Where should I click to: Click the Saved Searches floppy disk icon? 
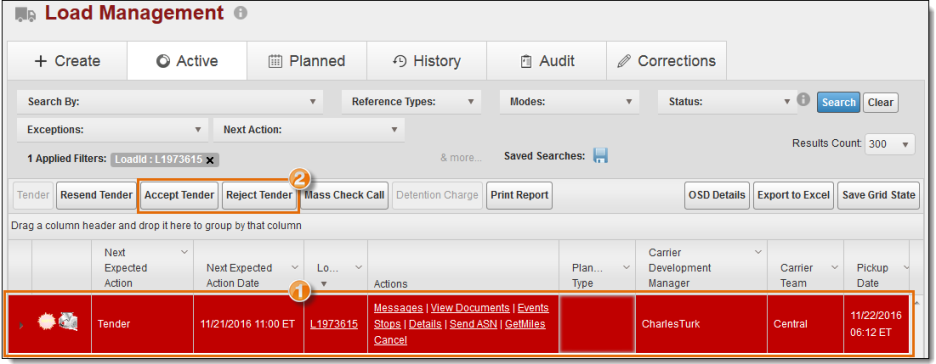pyautogui.click(x=600, y=156)
